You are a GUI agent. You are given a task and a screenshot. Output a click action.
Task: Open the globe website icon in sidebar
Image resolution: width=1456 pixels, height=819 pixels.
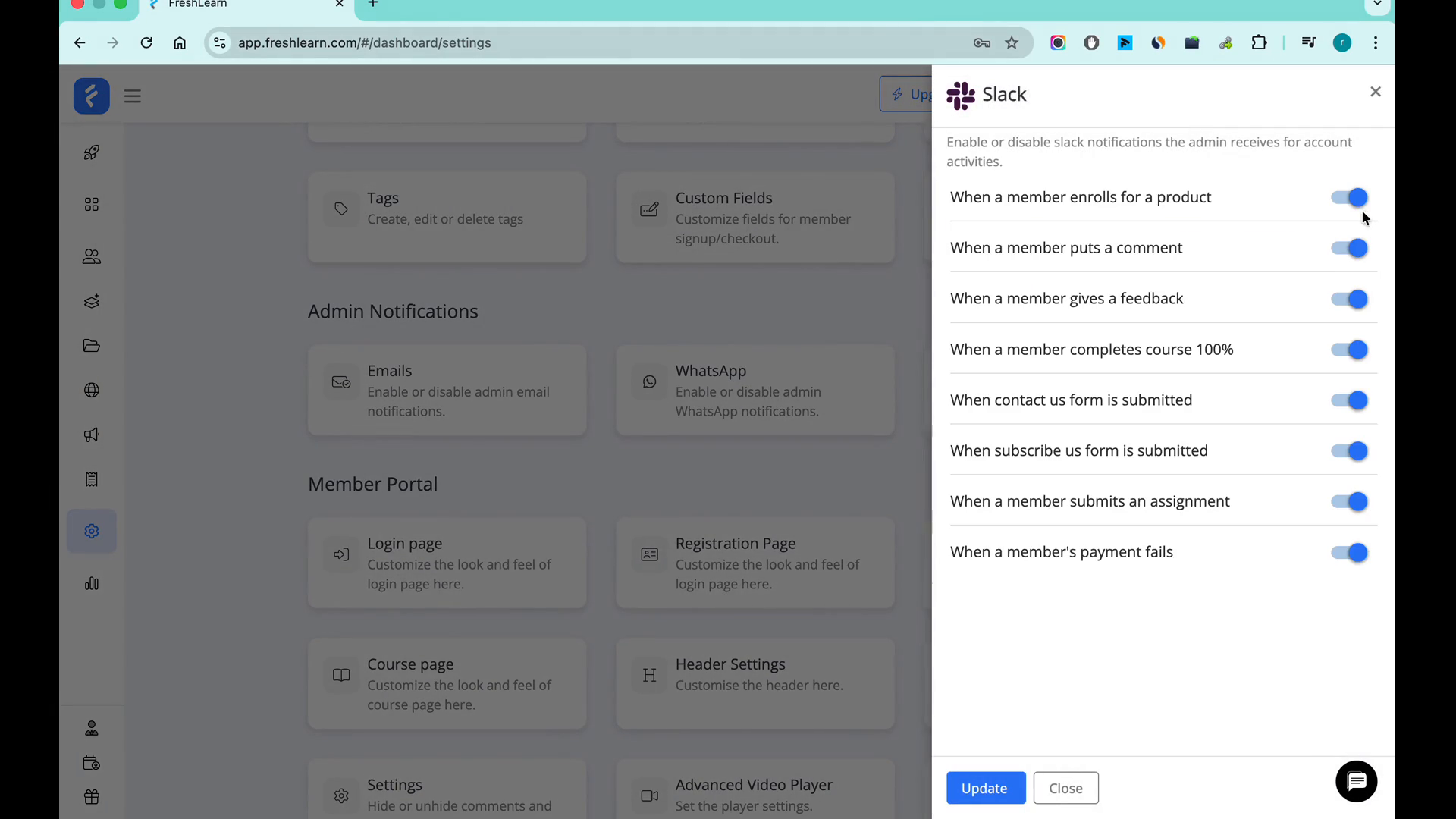click(91, 390)
